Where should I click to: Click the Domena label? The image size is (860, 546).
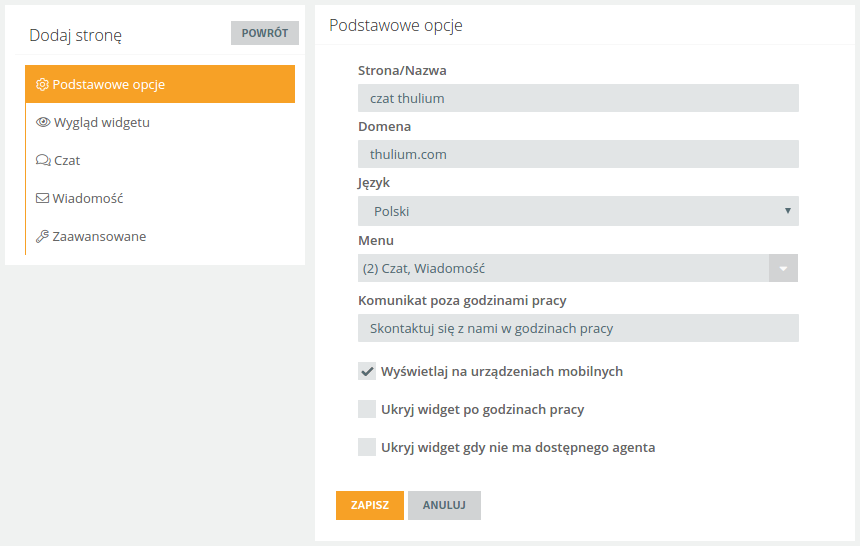click(x=384, y=127)
